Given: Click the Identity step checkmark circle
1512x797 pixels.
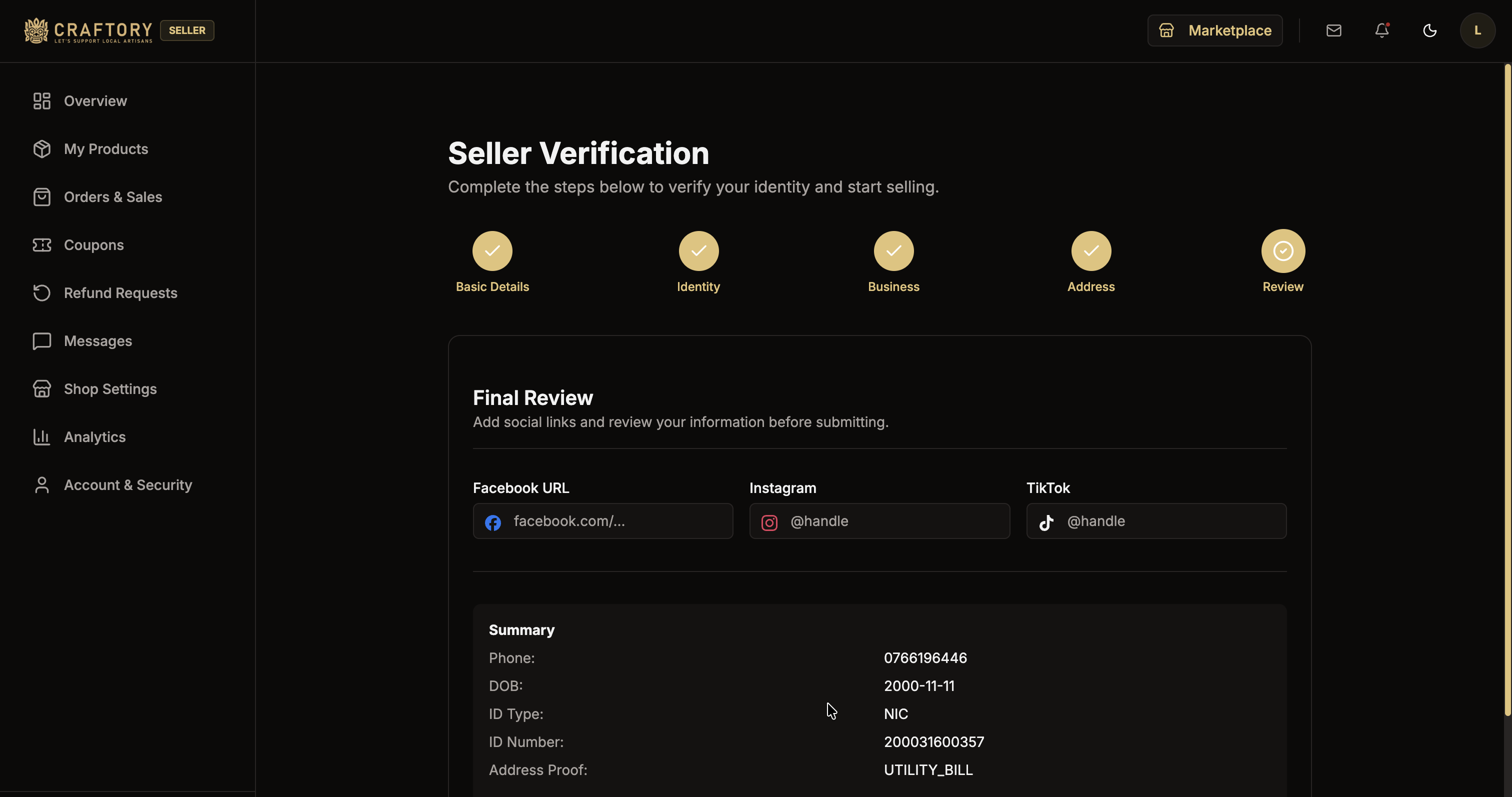Looking at the screenshot, I should coord(698,251).
